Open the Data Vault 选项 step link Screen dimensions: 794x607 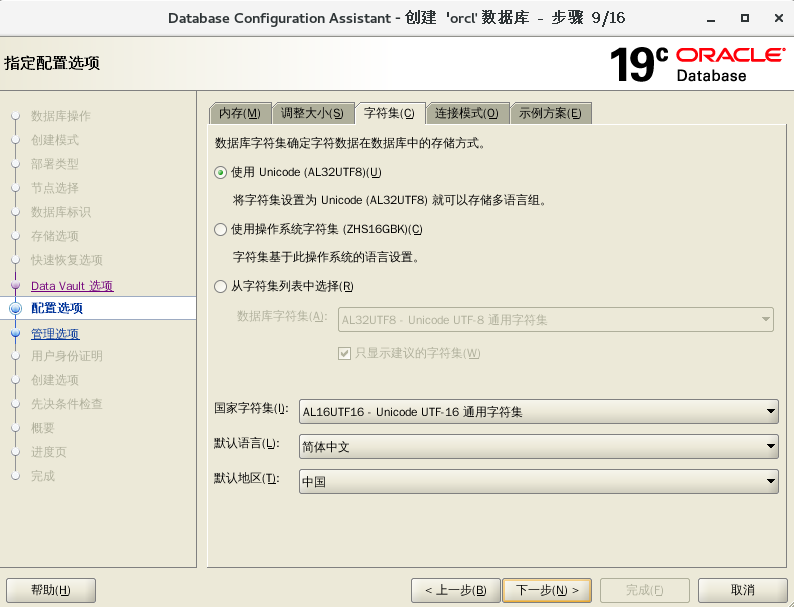pyautogui.click(x=72, y=286)
